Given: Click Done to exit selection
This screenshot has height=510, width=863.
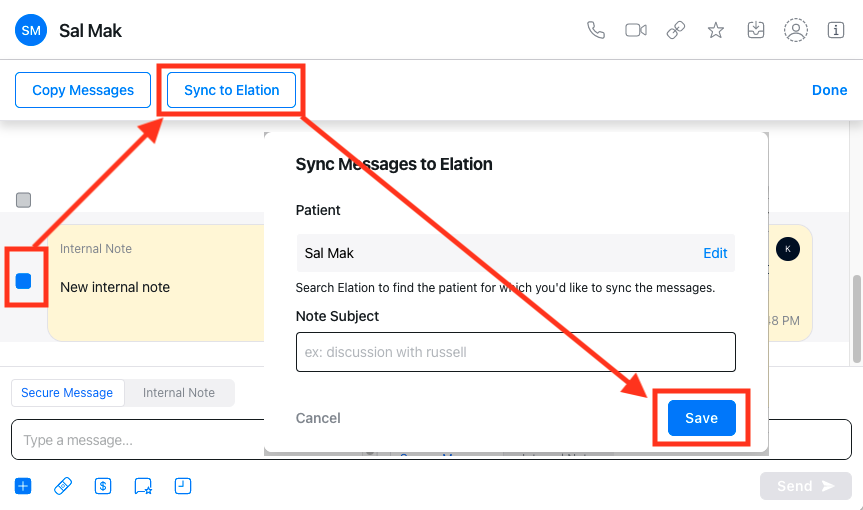Looking at the screenshot, I should pos(829,90).
